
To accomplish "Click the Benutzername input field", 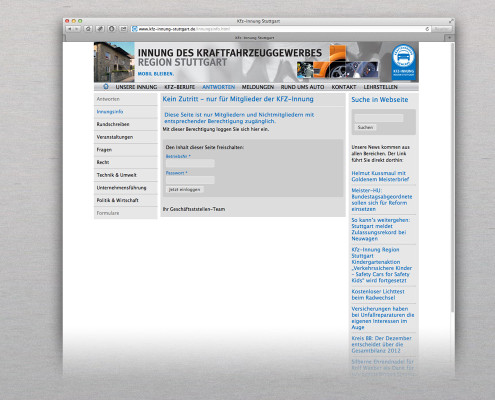I will click(190, 163).
